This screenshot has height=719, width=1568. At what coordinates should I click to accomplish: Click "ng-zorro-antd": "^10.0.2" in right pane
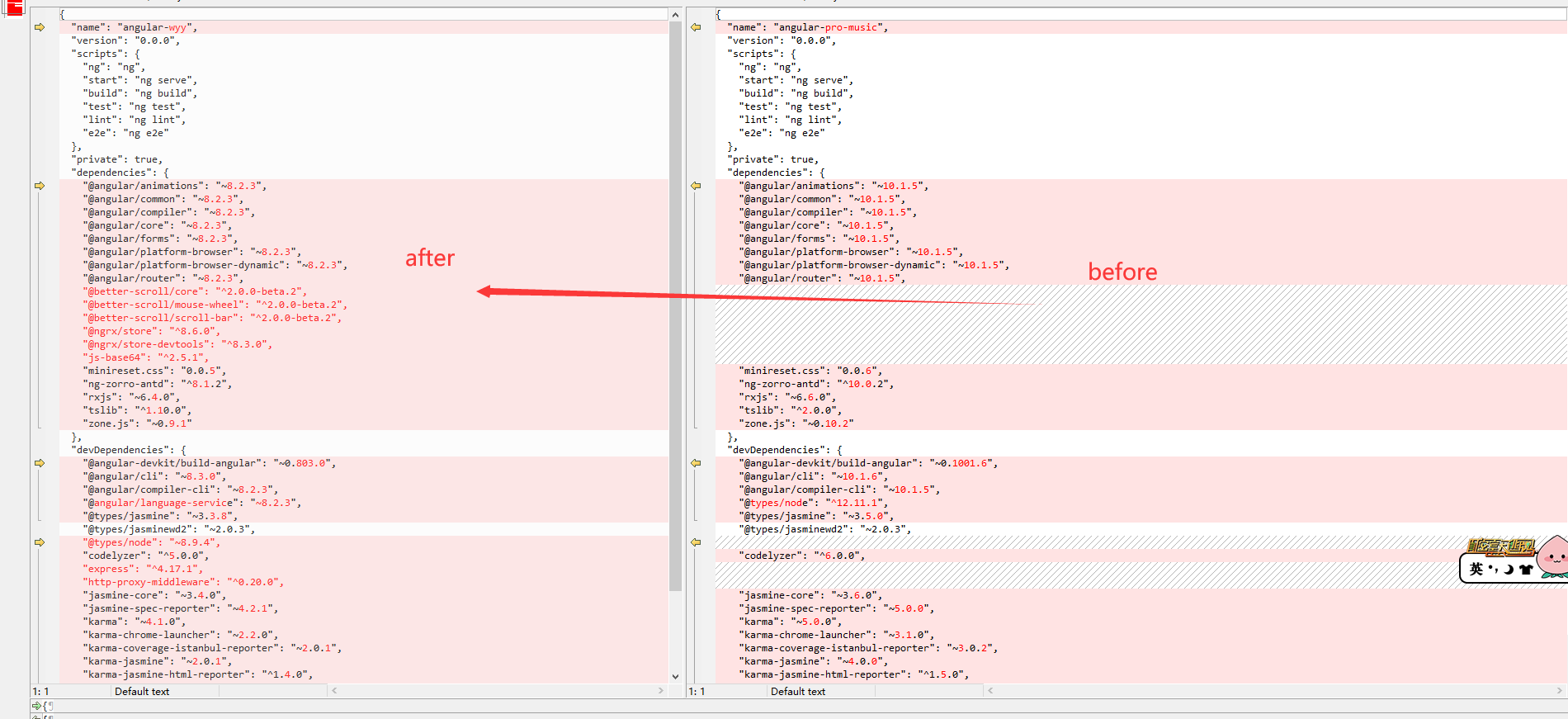pyautogui.click(x=816, y=384)
